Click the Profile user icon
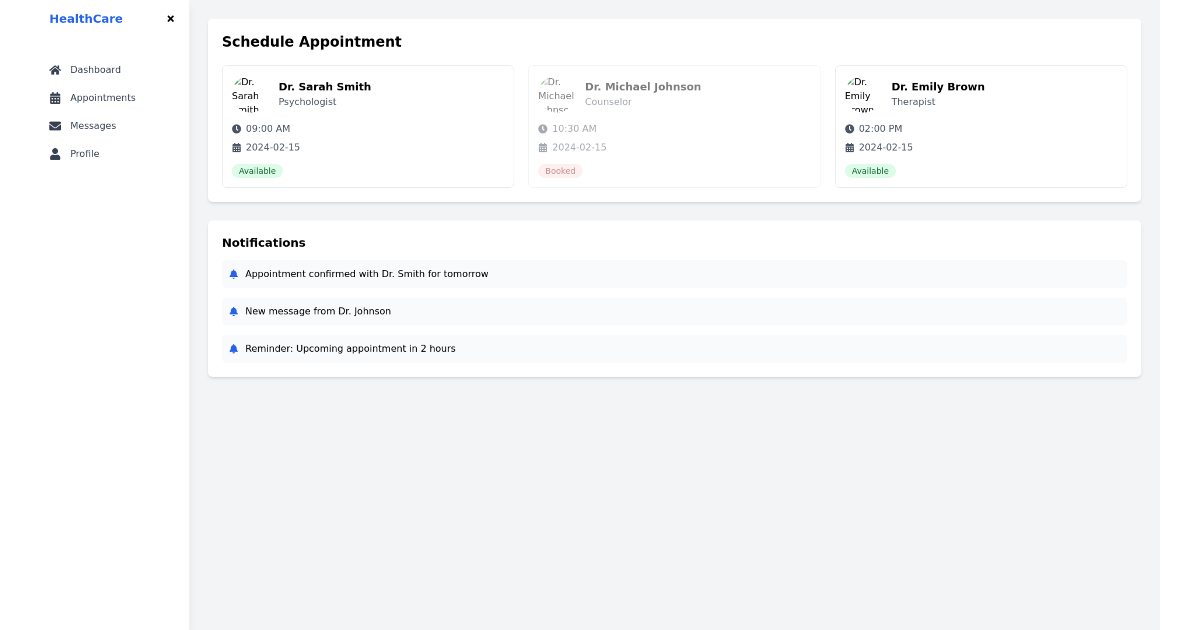The width and height of the screenshot is (1200, 630). click(55, 154)
